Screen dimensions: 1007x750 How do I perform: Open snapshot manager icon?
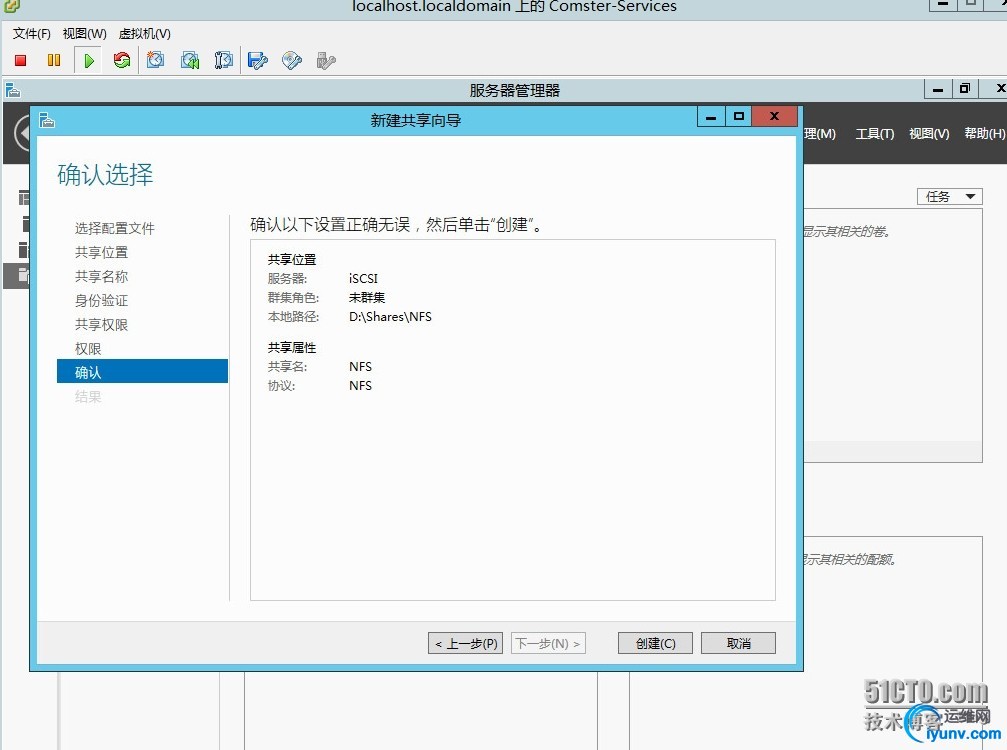[x=223, y=60]
